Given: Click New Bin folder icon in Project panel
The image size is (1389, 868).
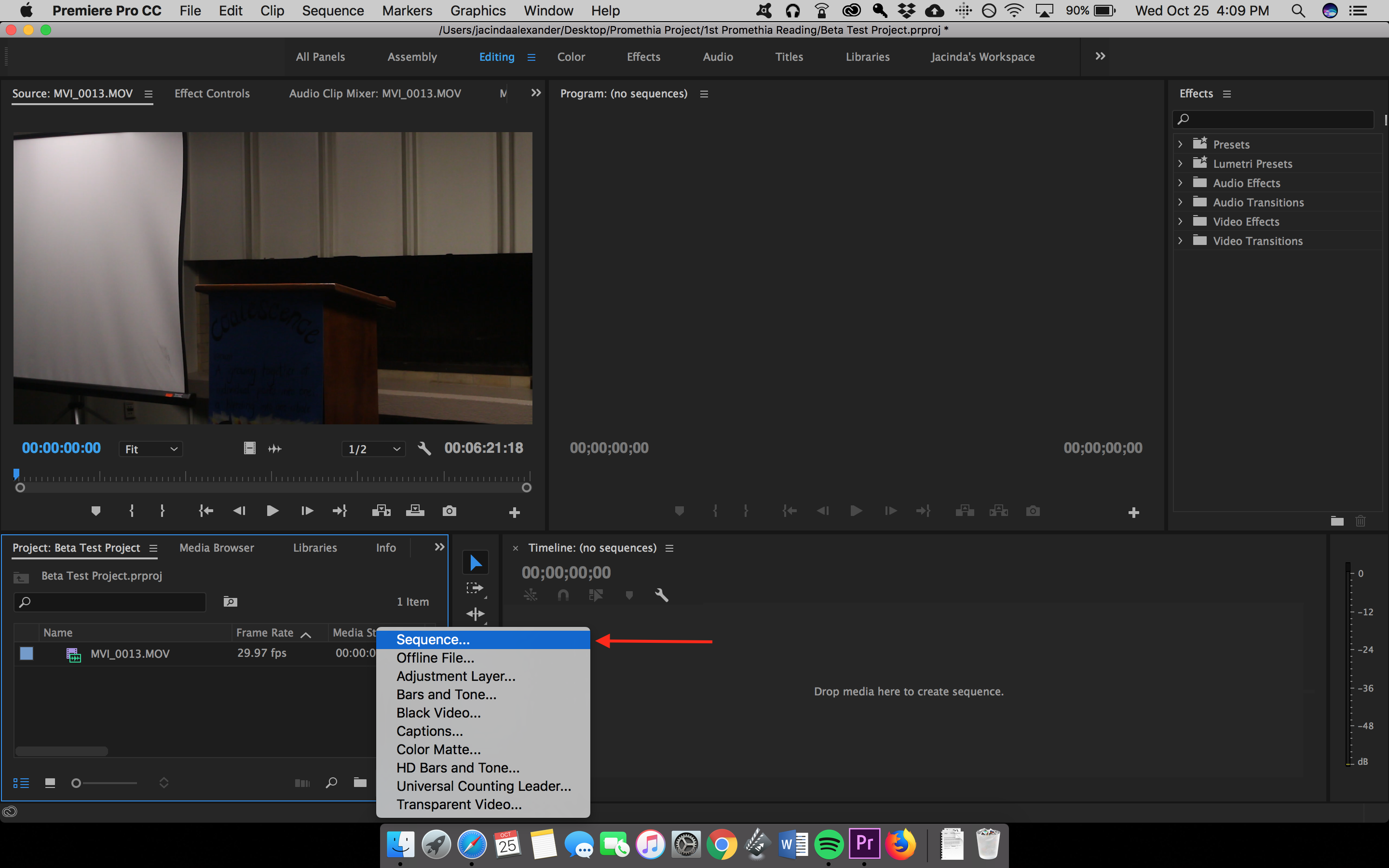Looking at the screenshot, I should tap(360, 783).
